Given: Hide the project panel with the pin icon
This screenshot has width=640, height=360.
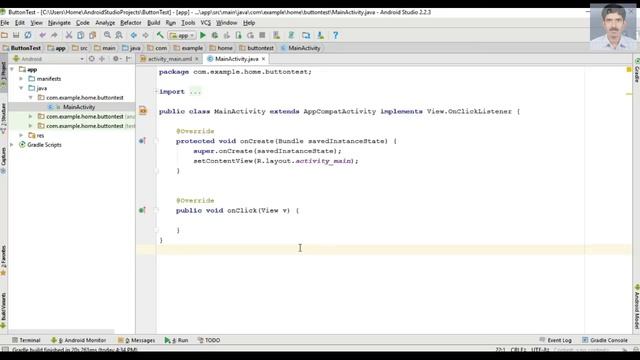Looking at the screenshot, I should coord(129,59).
